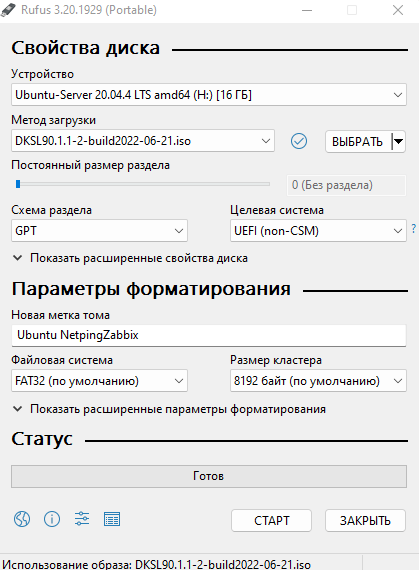Click the ЗАКРЫТЬ button
The height and width of the screenshot is (570, 419).
pyautogui.click(x=365, y=521)
